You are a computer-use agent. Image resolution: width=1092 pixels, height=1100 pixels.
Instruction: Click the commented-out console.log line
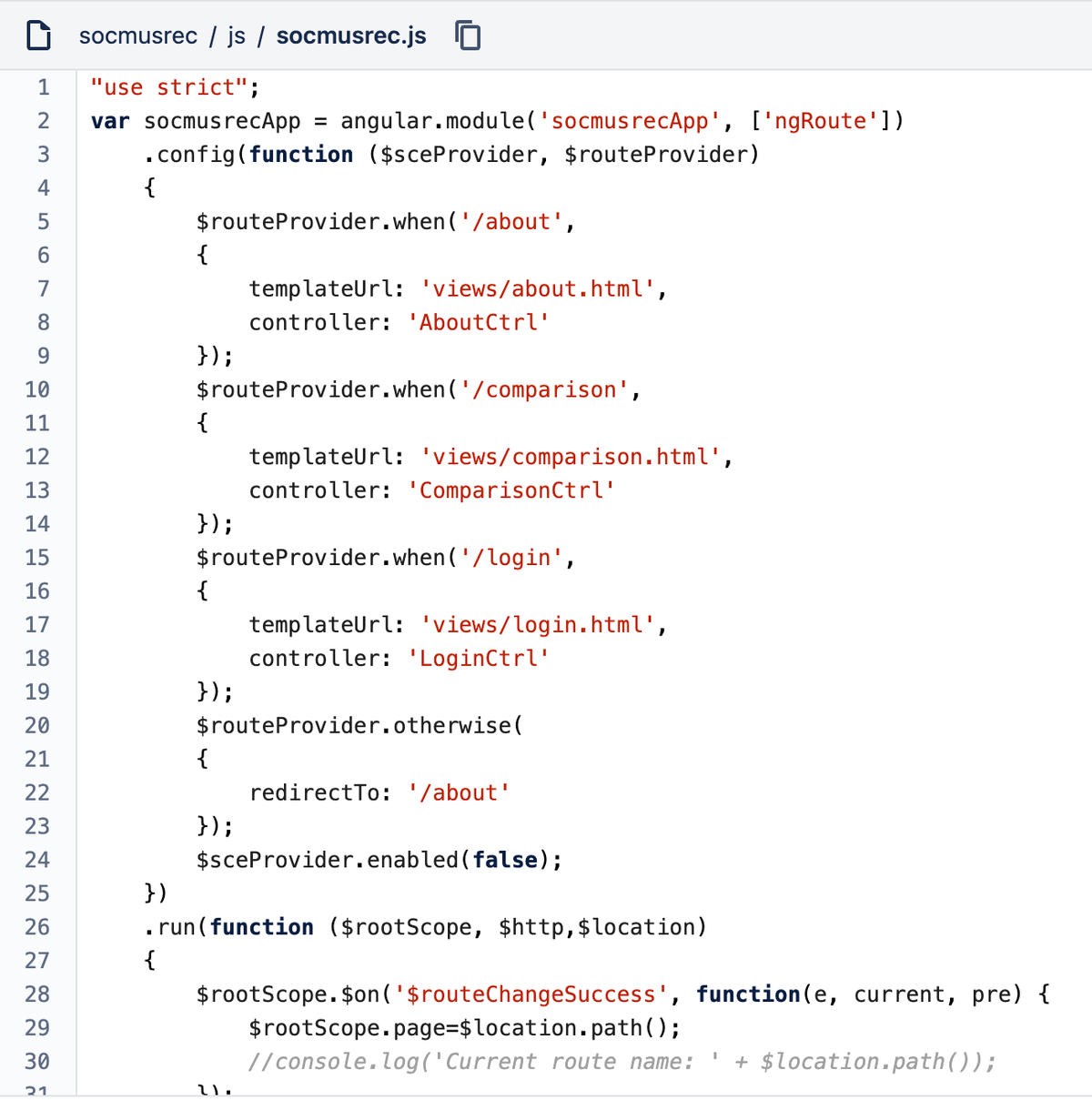(622, 1062)
